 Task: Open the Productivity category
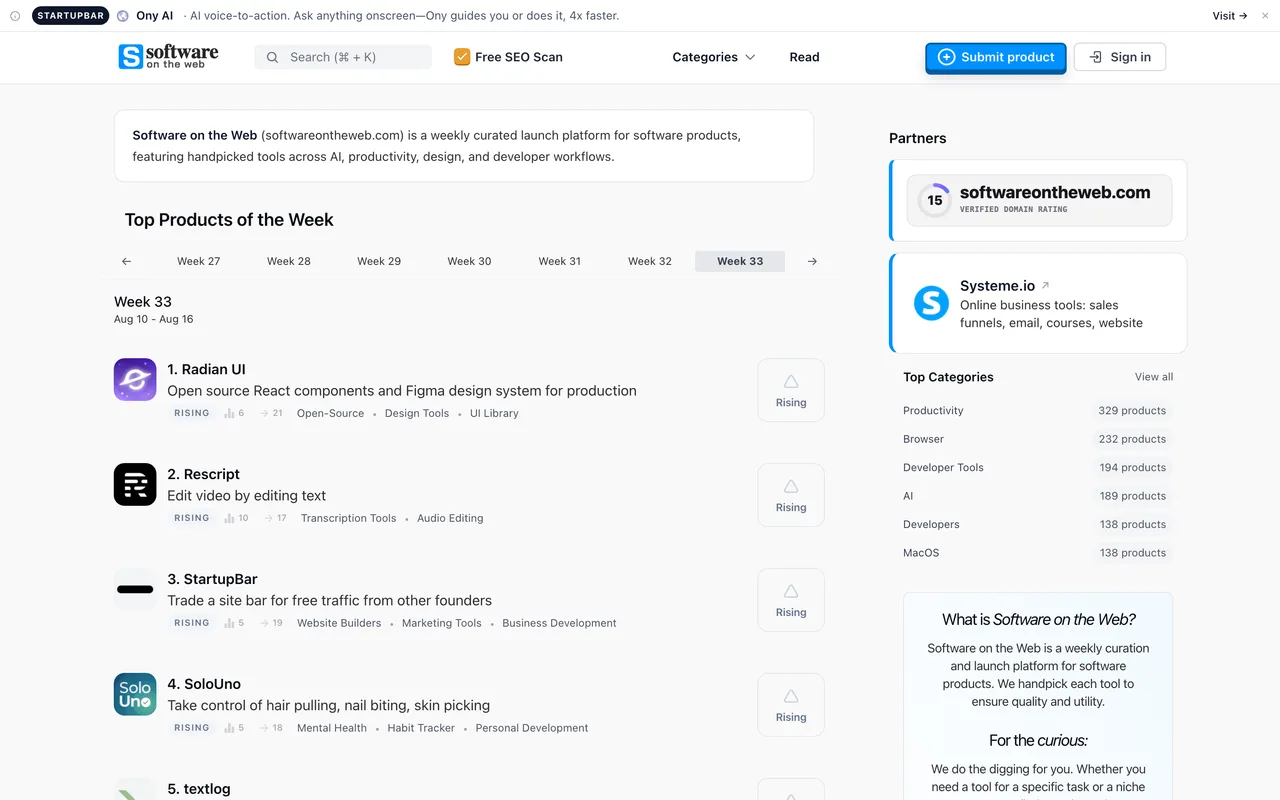(x=933, y=411)
